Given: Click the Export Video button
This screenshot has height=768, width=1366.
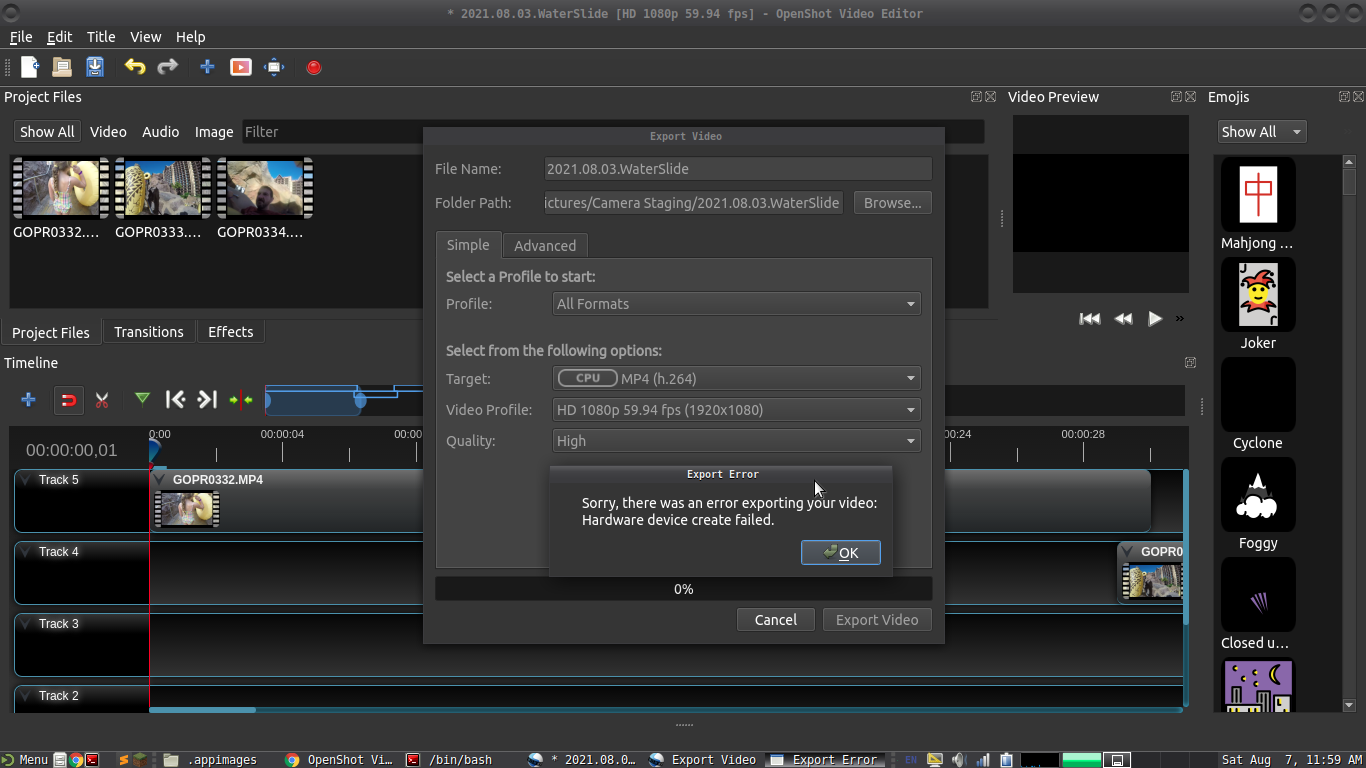Looking at the screenshot, I should (877, 620).
